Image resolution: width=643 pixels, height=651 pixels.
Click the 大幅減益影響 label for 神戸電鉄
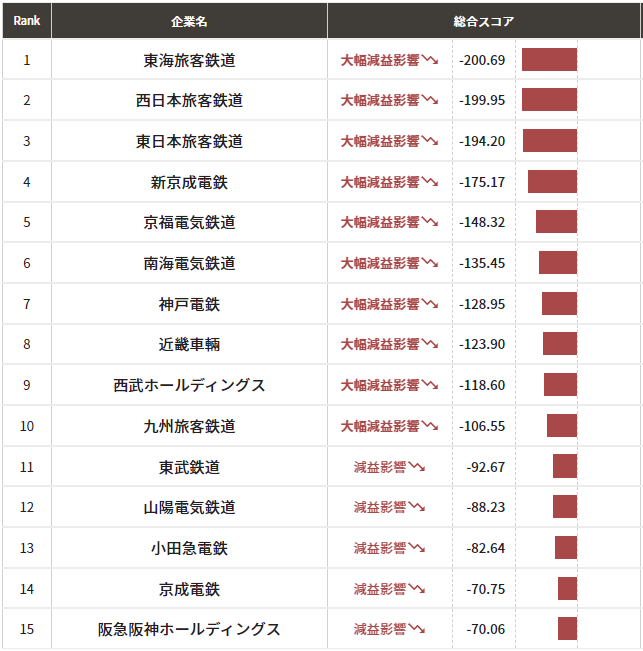pos(389,304)
